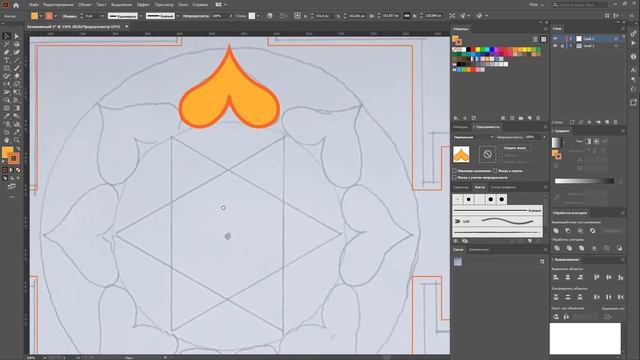Screen dimensions: 640x360
Task: Select the Type tool
Action: tap(7, 60)
